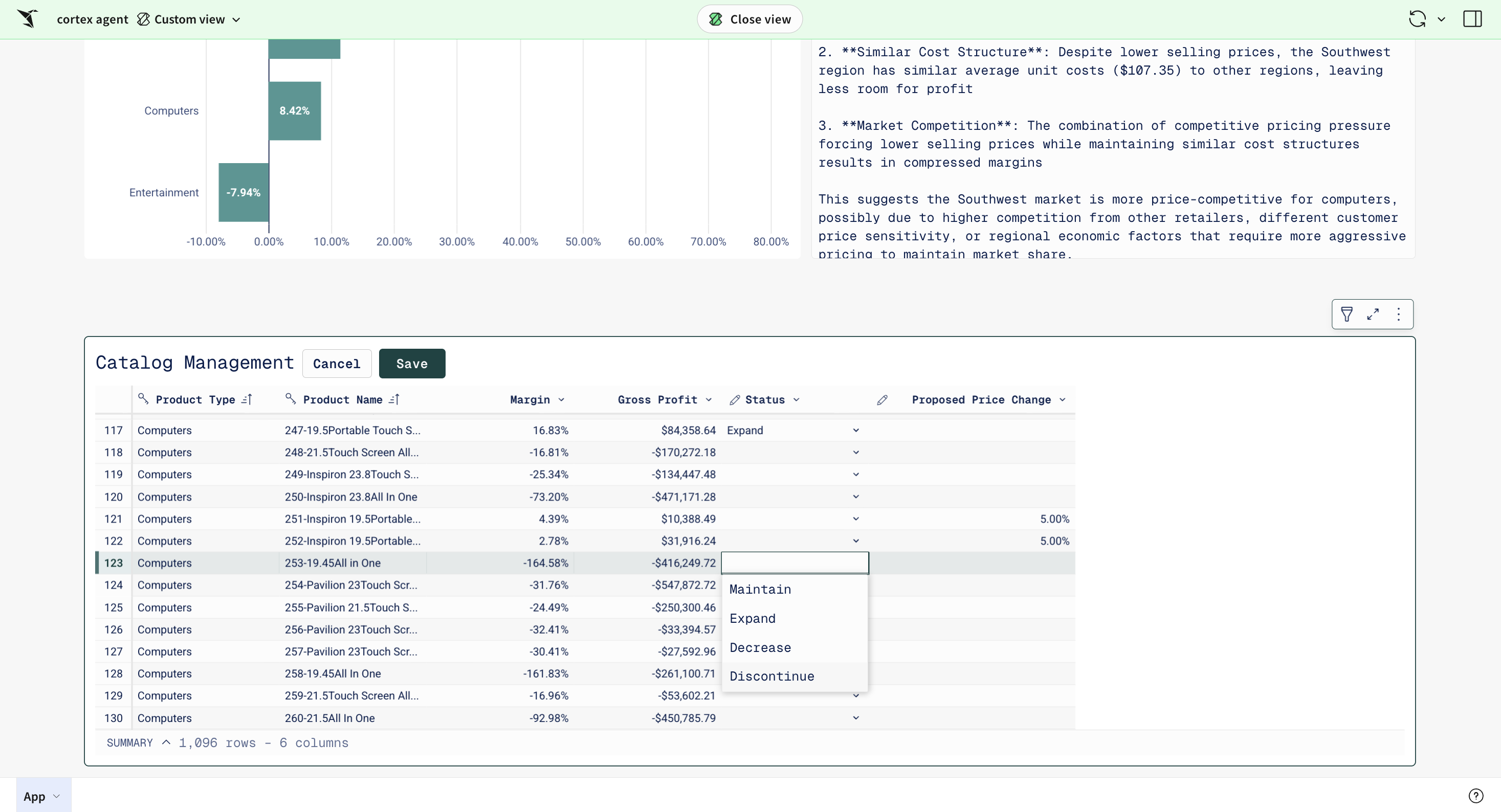1501x812 pixels.
Task: Open the Custom view dropdown
Action: (x=189, y=19)
